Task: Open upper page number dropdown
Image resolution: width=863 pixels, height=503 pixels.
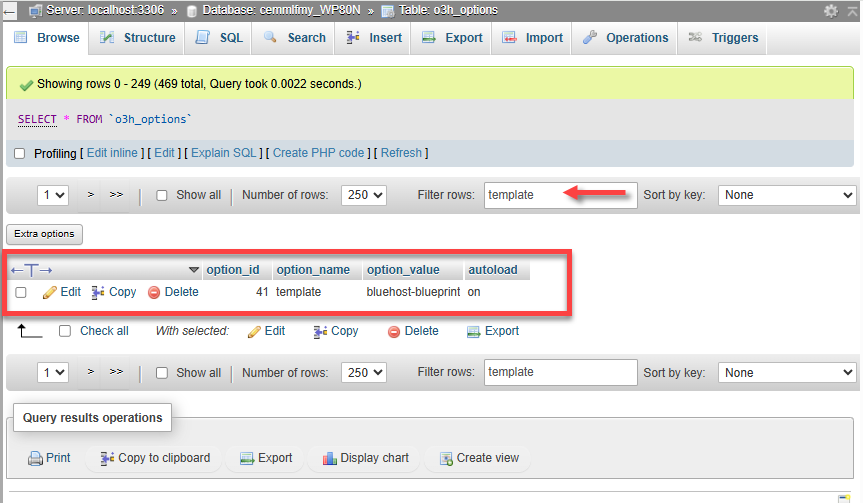Action: pyautogui.click(x=53, y=195)
